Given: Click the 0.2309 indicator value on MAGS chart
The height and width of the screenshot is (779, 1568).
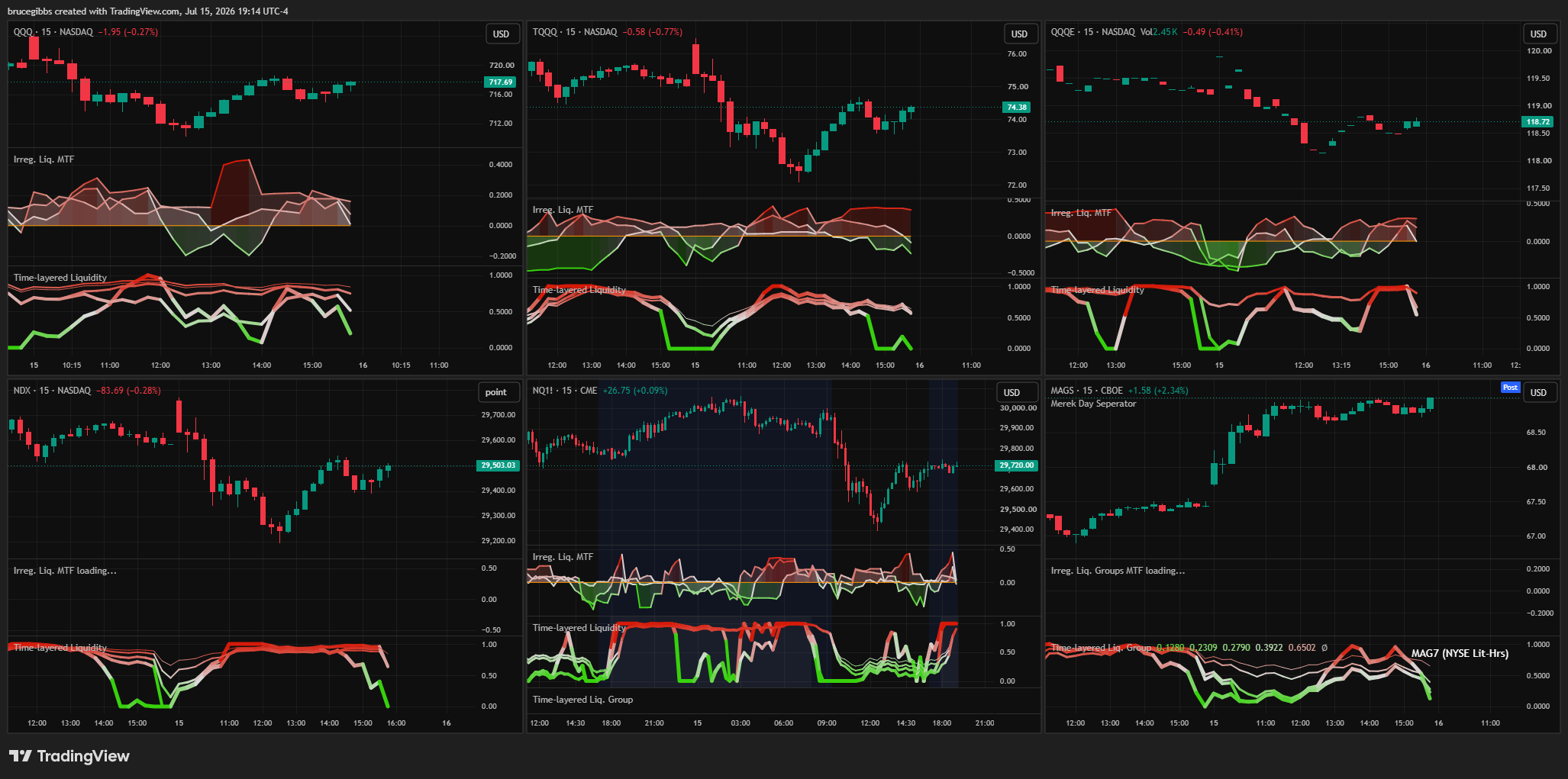Looking at the screenshot, I should (x=1203, y=648).
